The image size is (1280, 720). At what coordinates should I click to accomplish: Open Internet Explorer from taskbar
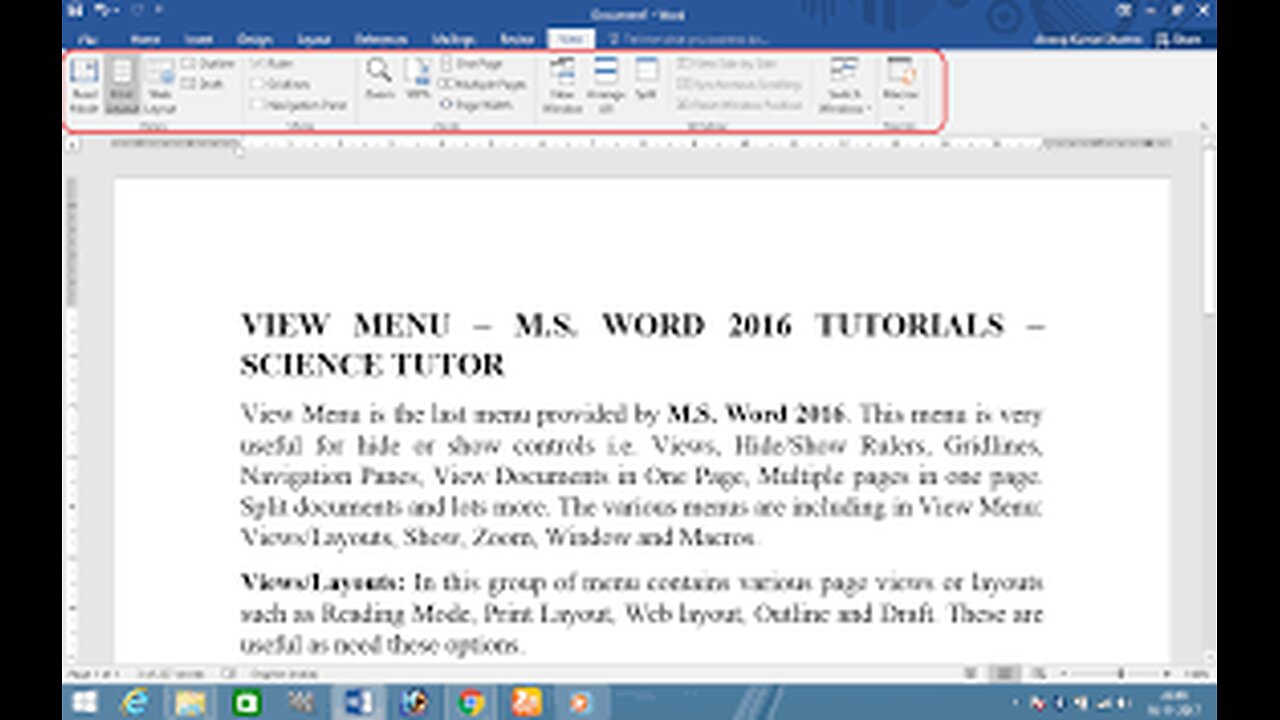click(x=133, y=702)
